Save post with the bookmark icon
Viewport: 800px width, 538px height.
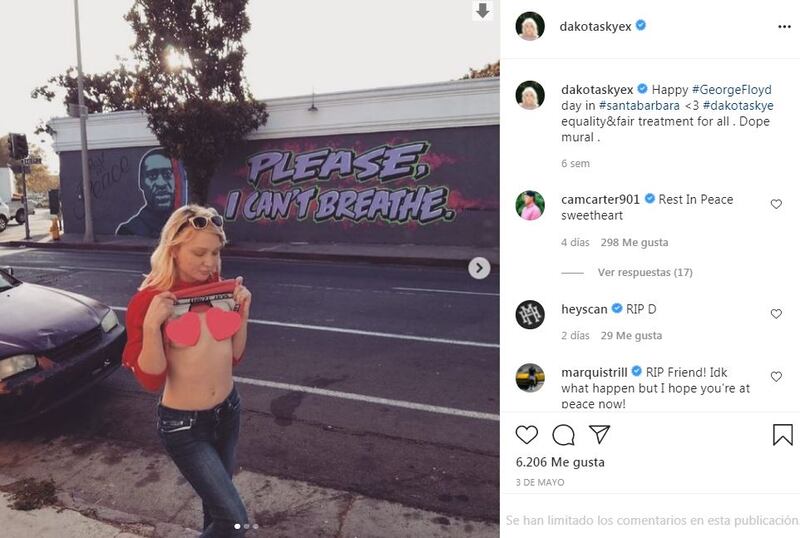(782, 435)
